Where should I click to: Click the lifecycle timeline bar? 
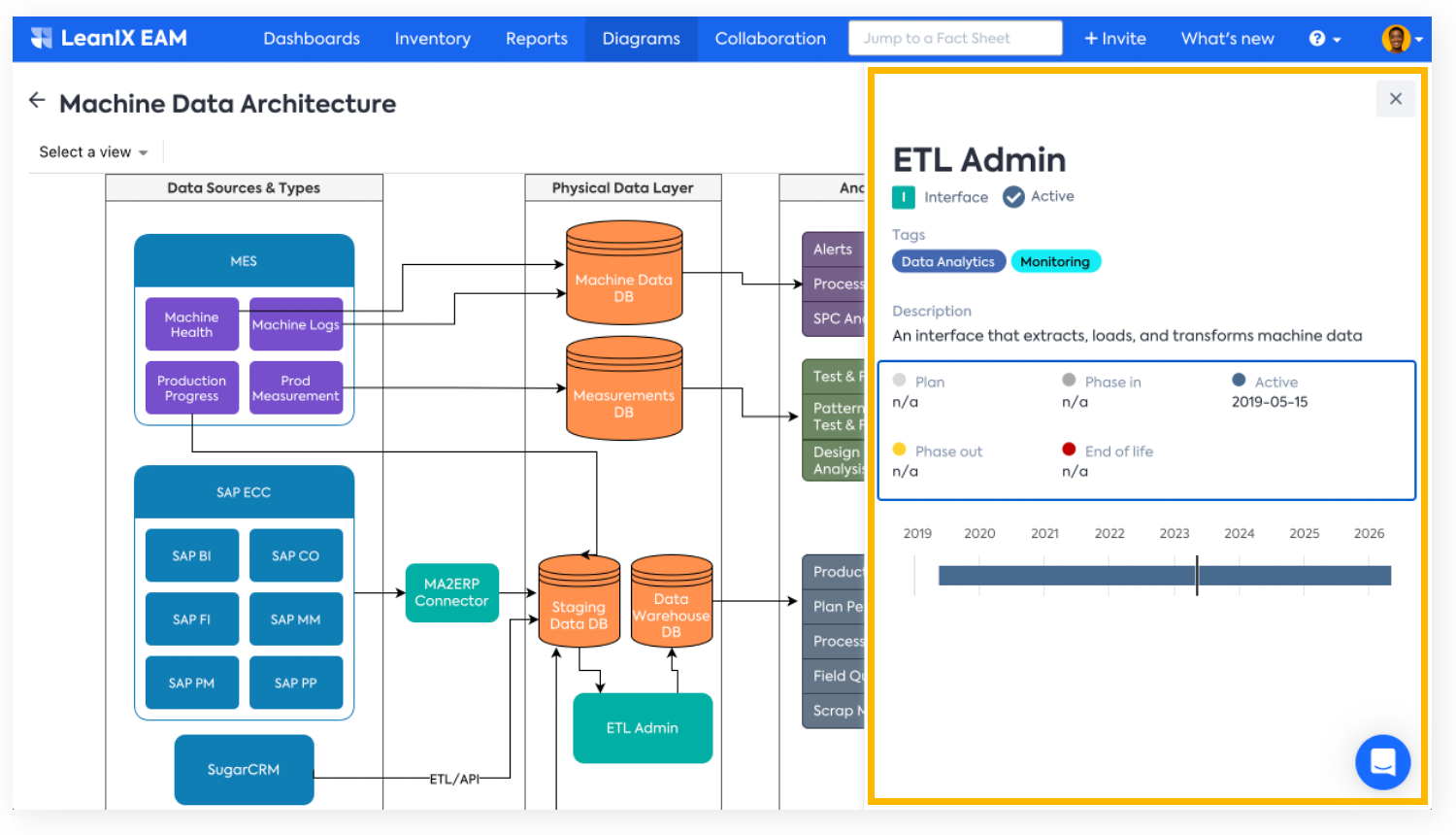coord(1165,576)
